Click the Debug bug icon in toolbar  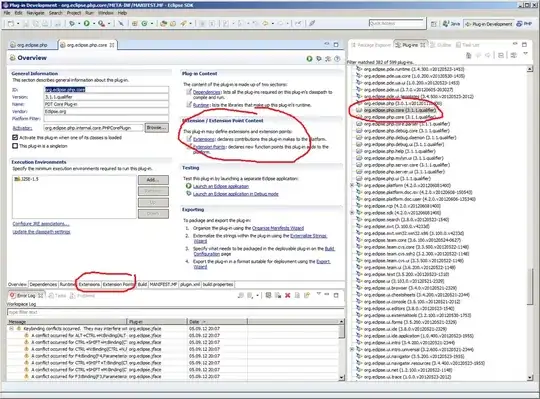pos(72,23)
